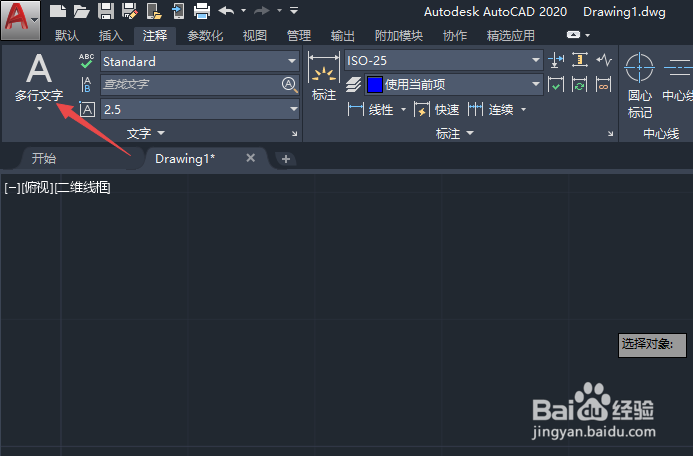Click the dimension layer stack icon
The image size is (693, 456).
(x=353, y=84)
